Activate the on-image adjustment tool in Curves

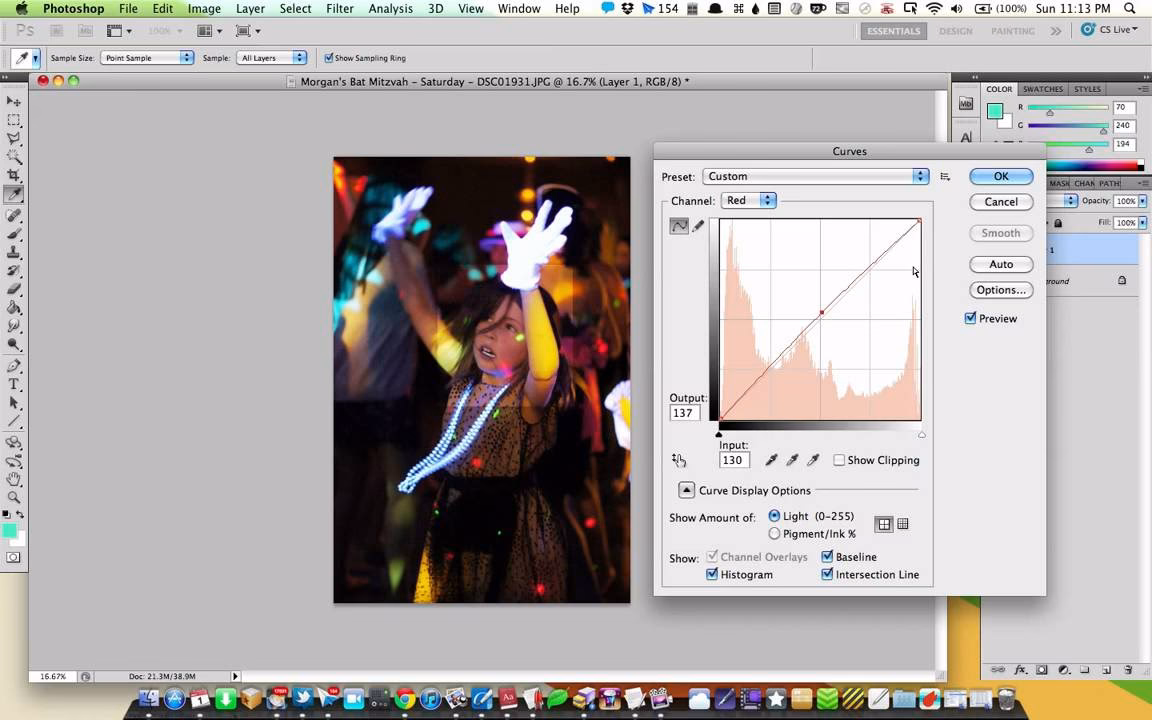tap(679, 460)
